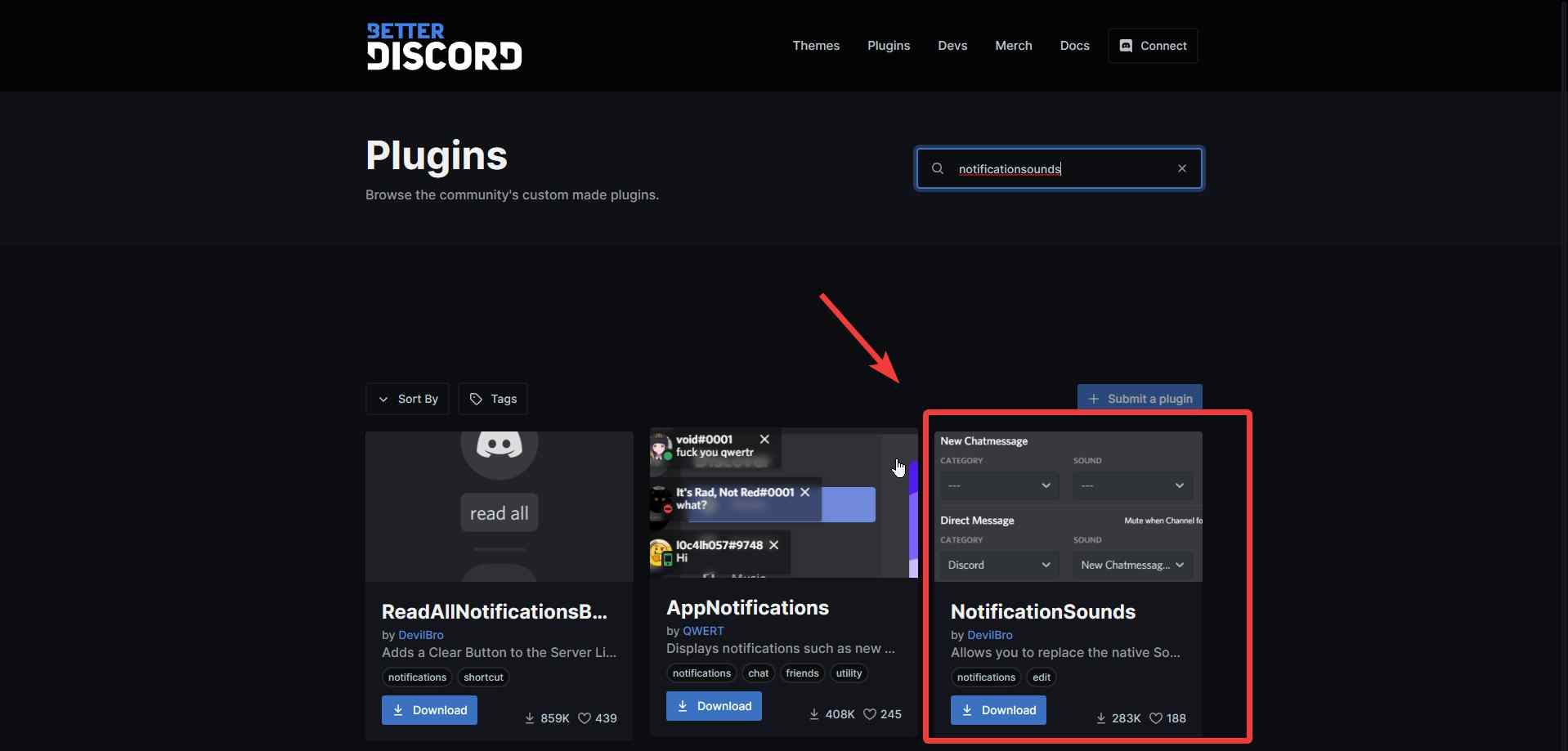Click the Plugins page heading
The width and height of the screenshot is (1568, 751).
[437, 155]
